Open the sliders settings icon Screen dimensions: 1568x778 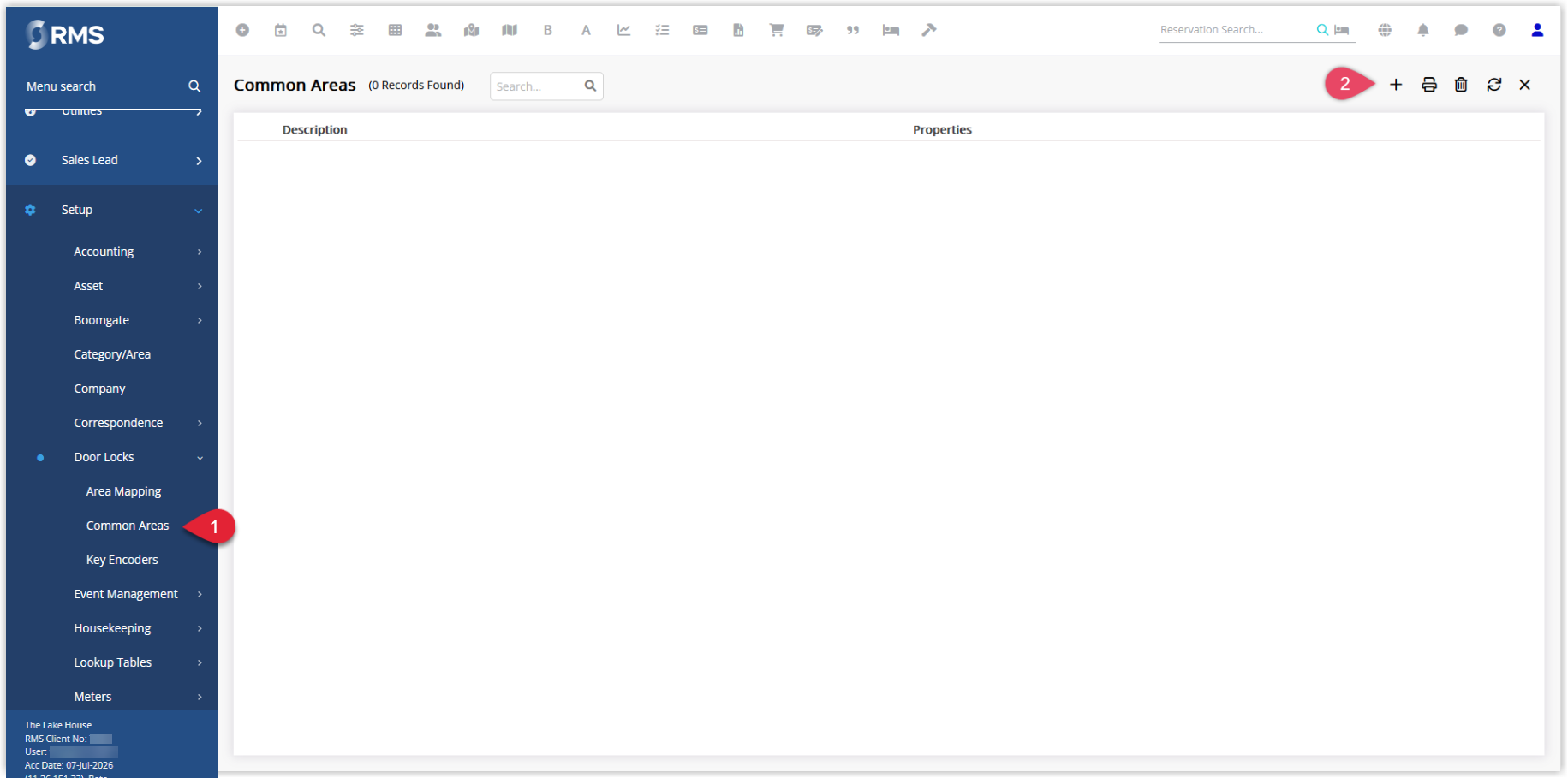pyautogui.click(x=357, y=30)
